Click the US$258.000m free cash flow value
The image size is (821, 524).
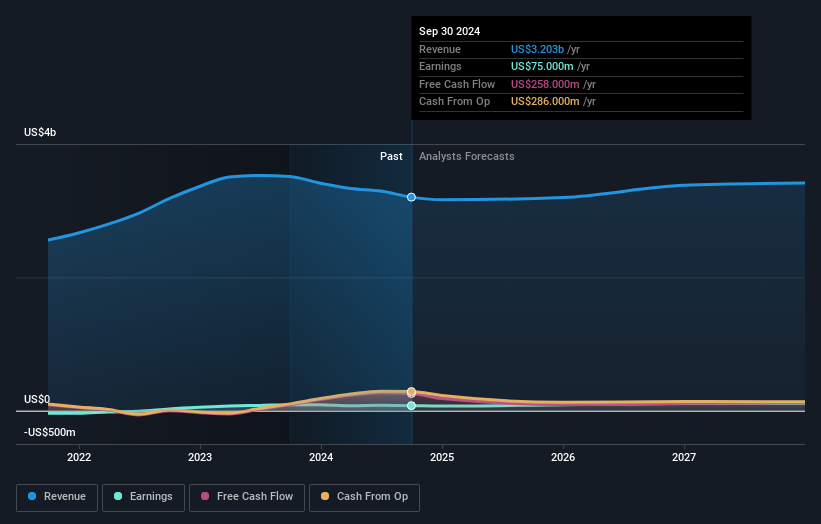545,84
